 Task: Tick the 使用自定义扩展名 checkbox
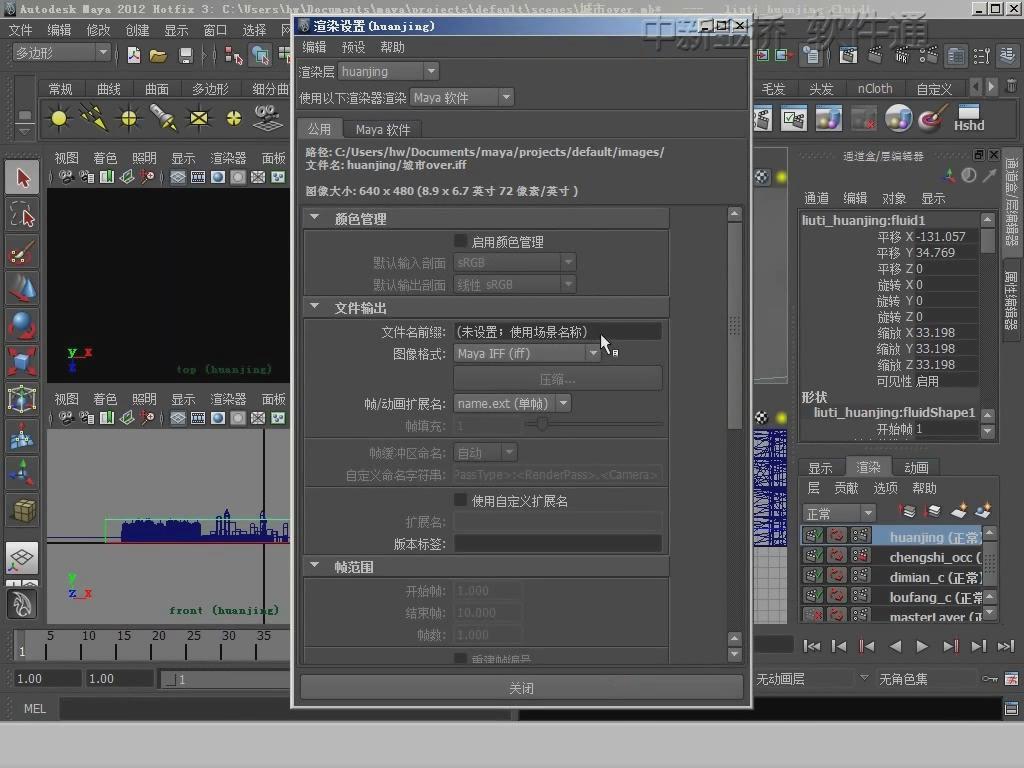(460, 500)
